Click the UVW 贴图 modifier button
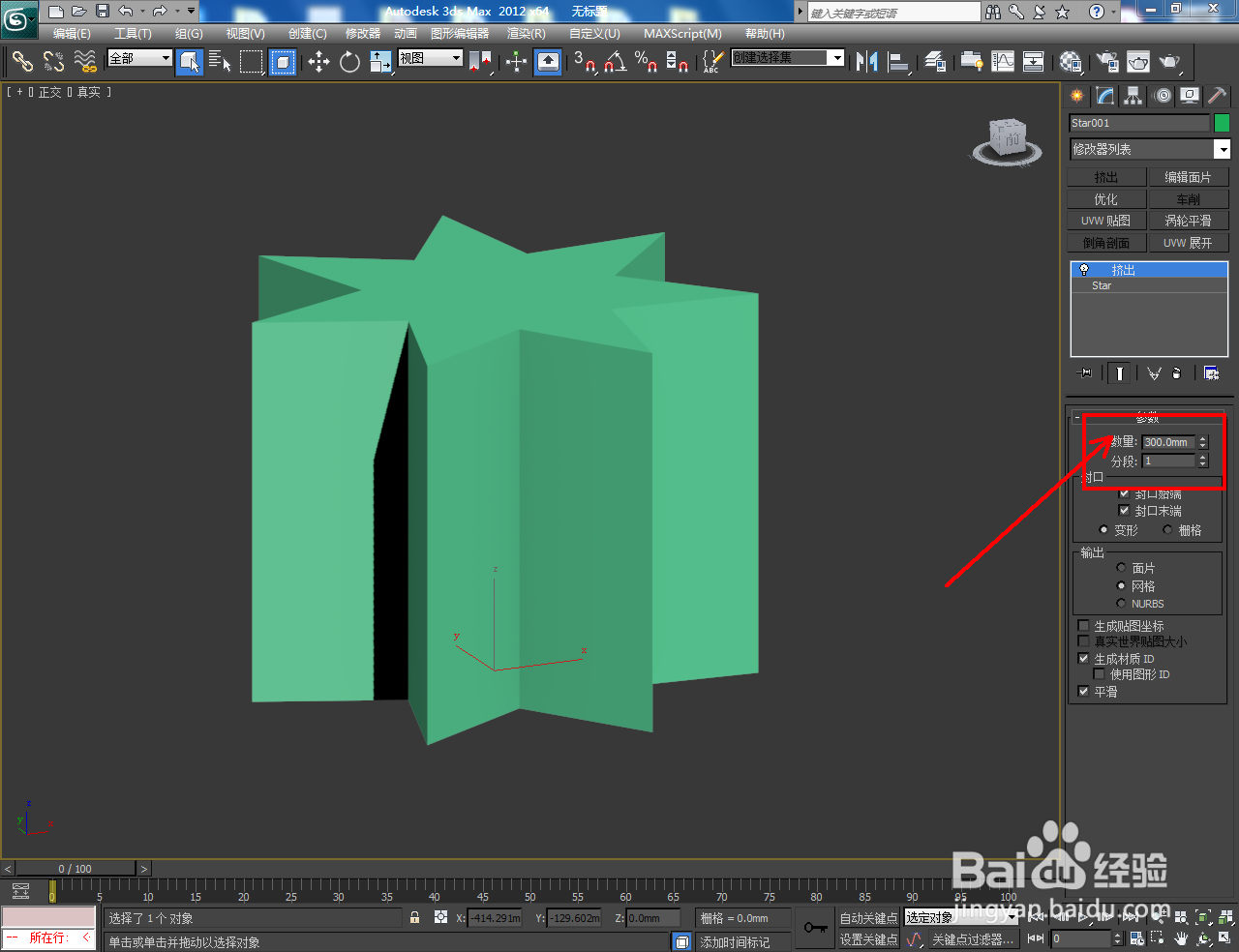Screen dimensions: 1239x952 click(x=1106, y=221)
